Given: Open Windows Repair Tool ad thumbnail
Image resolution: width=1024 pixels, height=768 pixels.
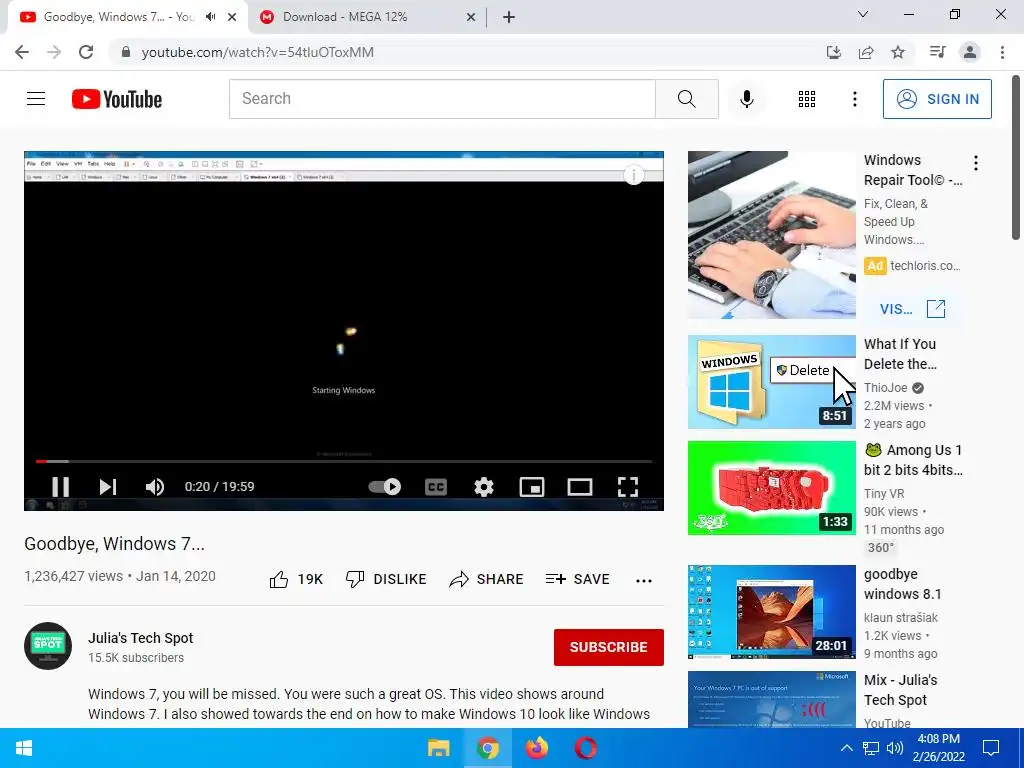Looking at the screenshot, I should tap(771, 235).
